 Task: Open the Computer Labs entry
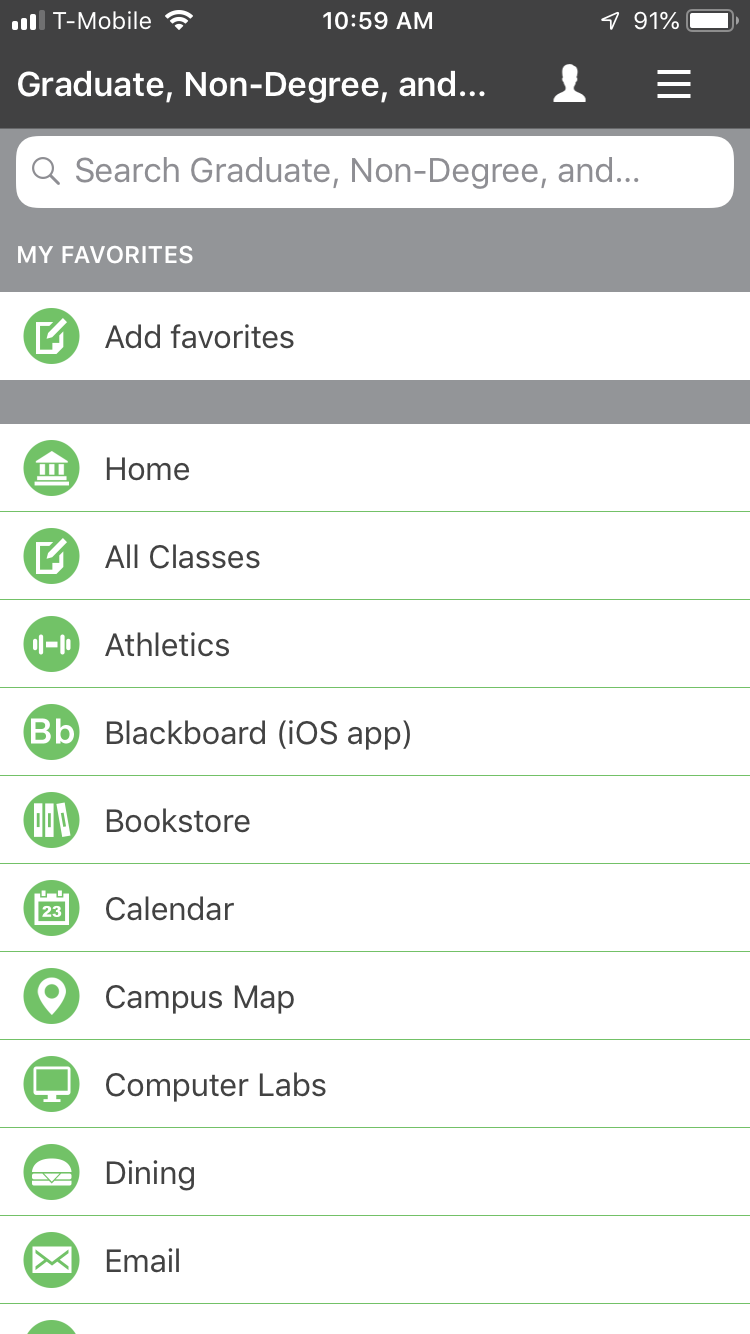click(x=216, y=1085)
